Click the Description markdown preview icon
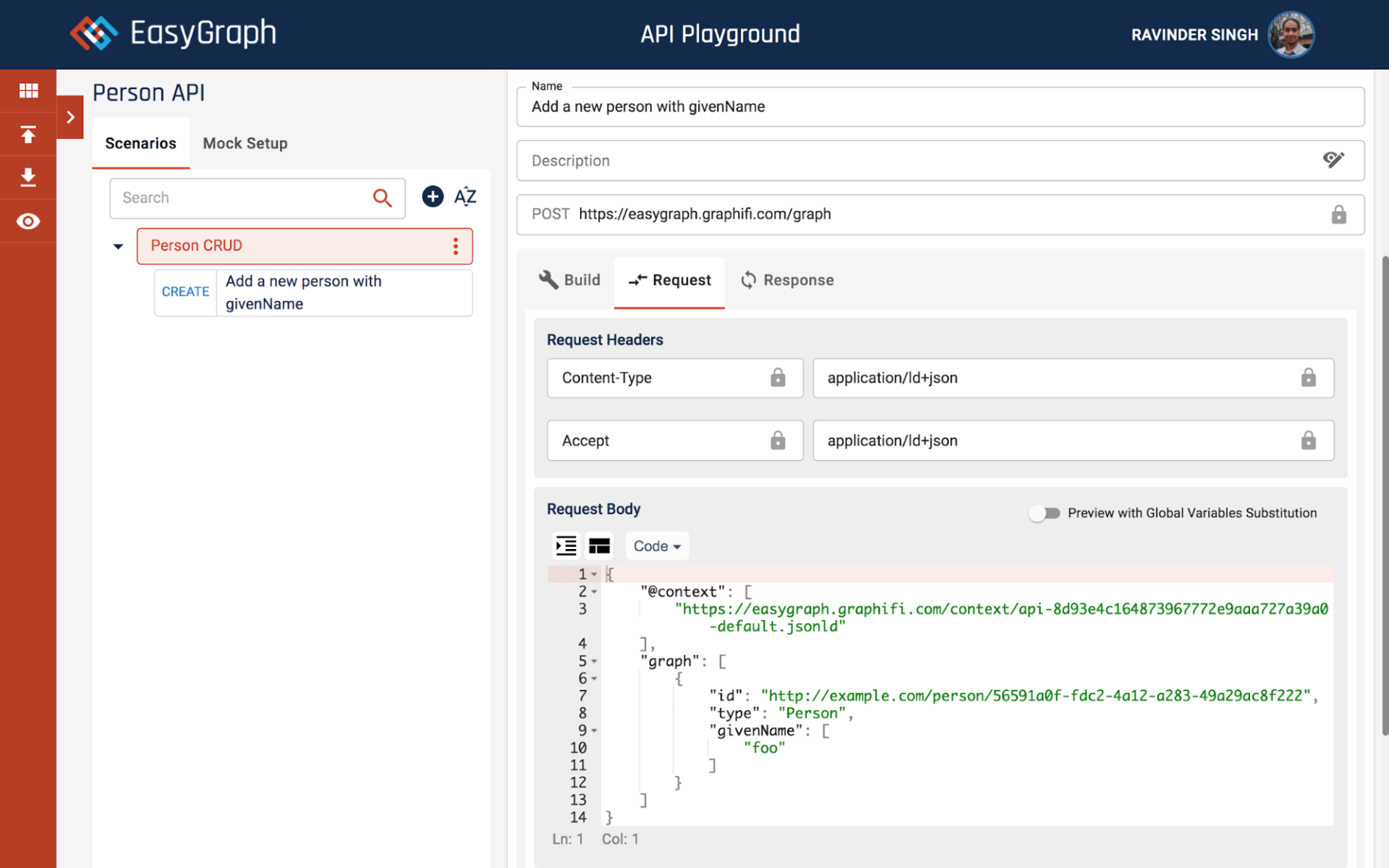 (1333, 160)
